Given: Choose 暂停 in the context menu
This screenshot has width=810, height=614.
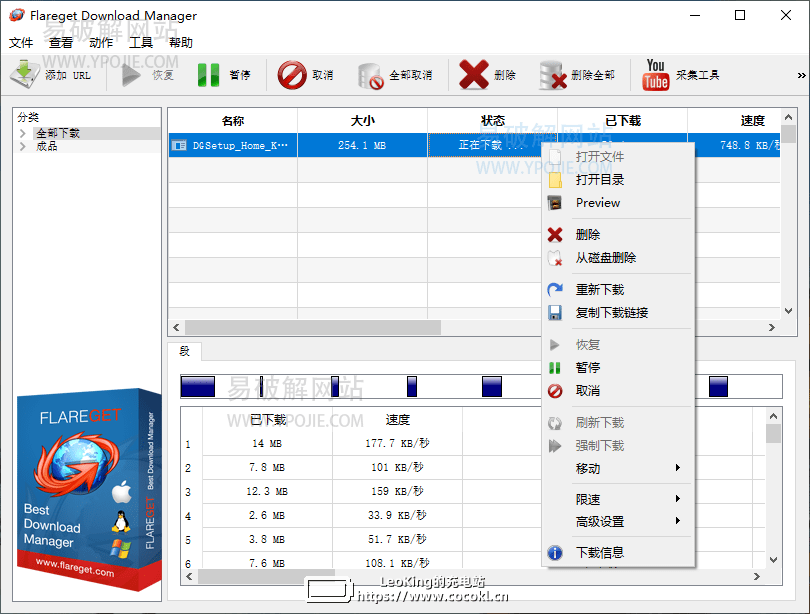Looking at the screenshot, I should click(x=588, y=368).
